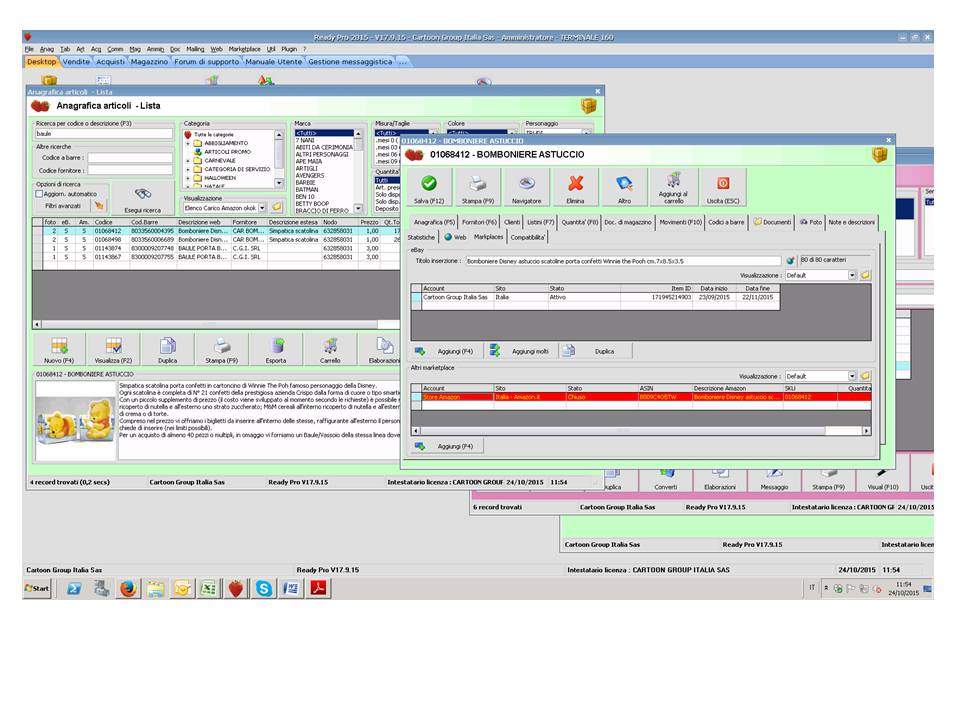Image resolution: width=960 pixels, height=720 pixels.
Task: Open the Statistiche tab
Action: point(421,237)
